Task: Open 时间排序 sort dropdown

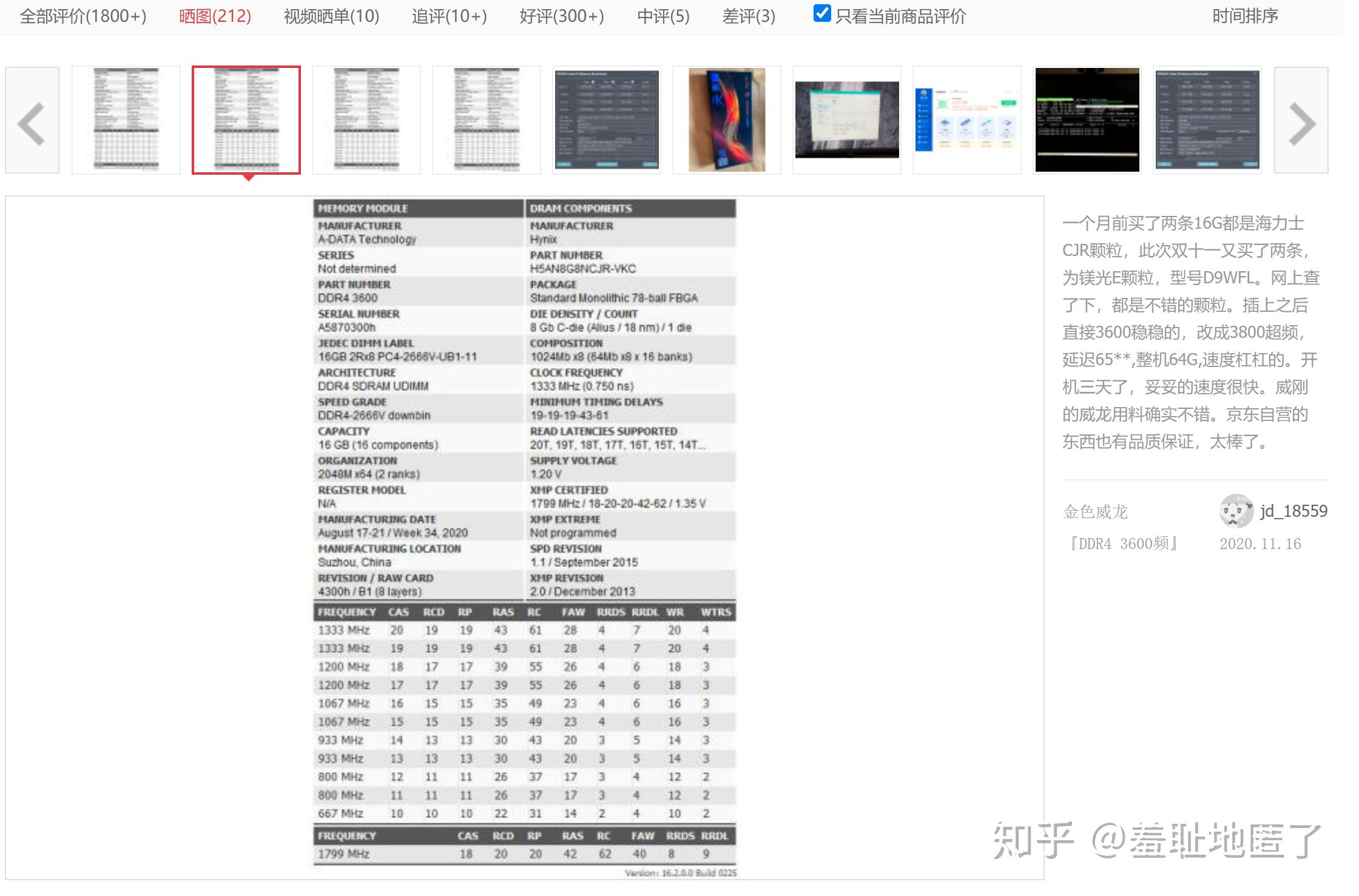Action: (1244, 16)
